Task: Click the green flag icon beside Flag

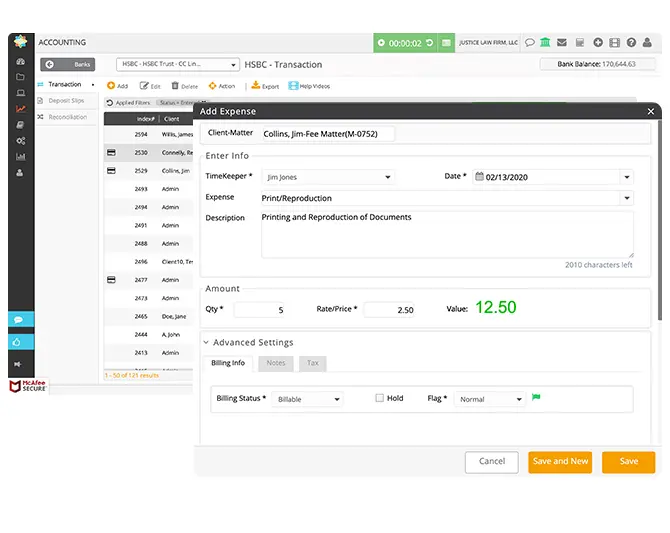Action: point(536,397)
